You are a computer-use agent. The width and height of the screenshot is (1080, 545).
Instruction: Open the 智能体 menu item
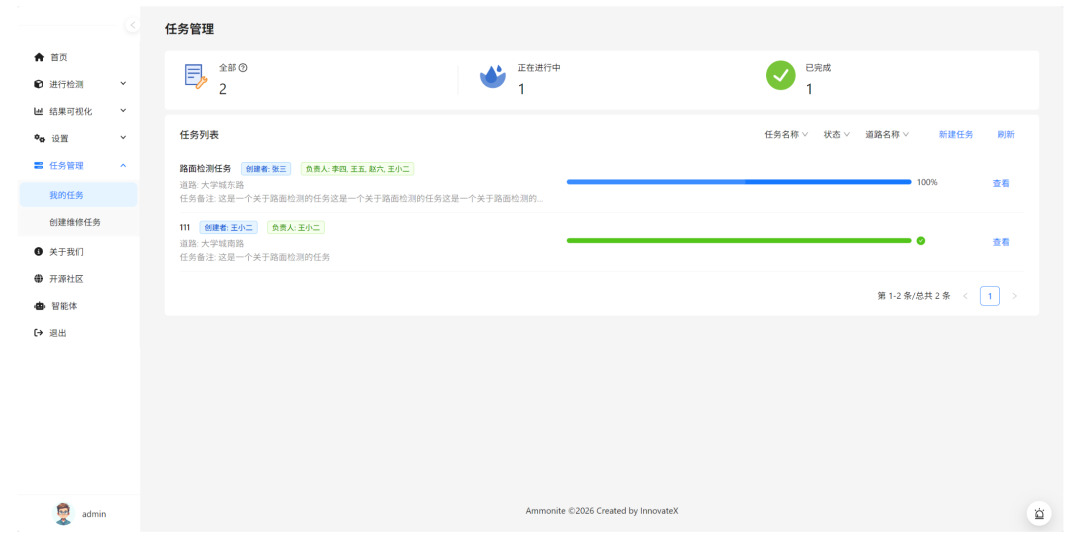(x=78, y=306)
